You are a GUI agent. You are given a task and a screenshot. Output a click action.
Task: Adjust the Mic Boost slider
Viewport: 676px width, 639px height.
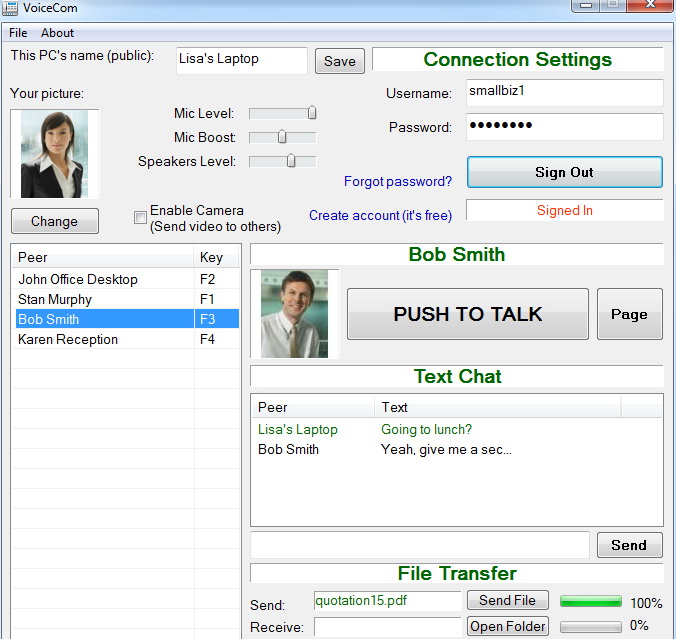(282, 138)
